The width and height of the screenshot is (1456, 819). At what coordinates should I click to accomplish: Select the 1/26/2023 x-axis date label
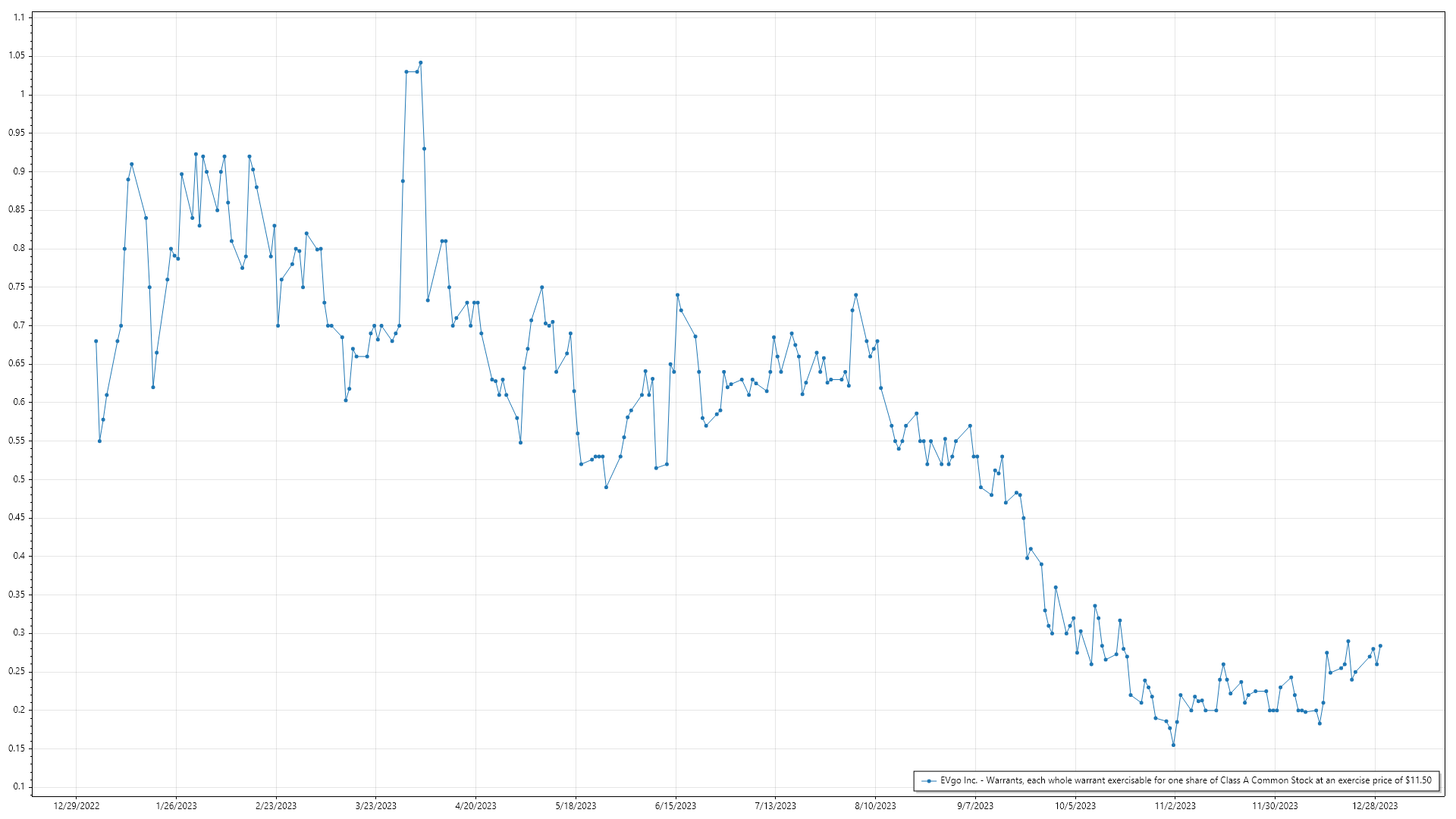(x=176, y=806)
